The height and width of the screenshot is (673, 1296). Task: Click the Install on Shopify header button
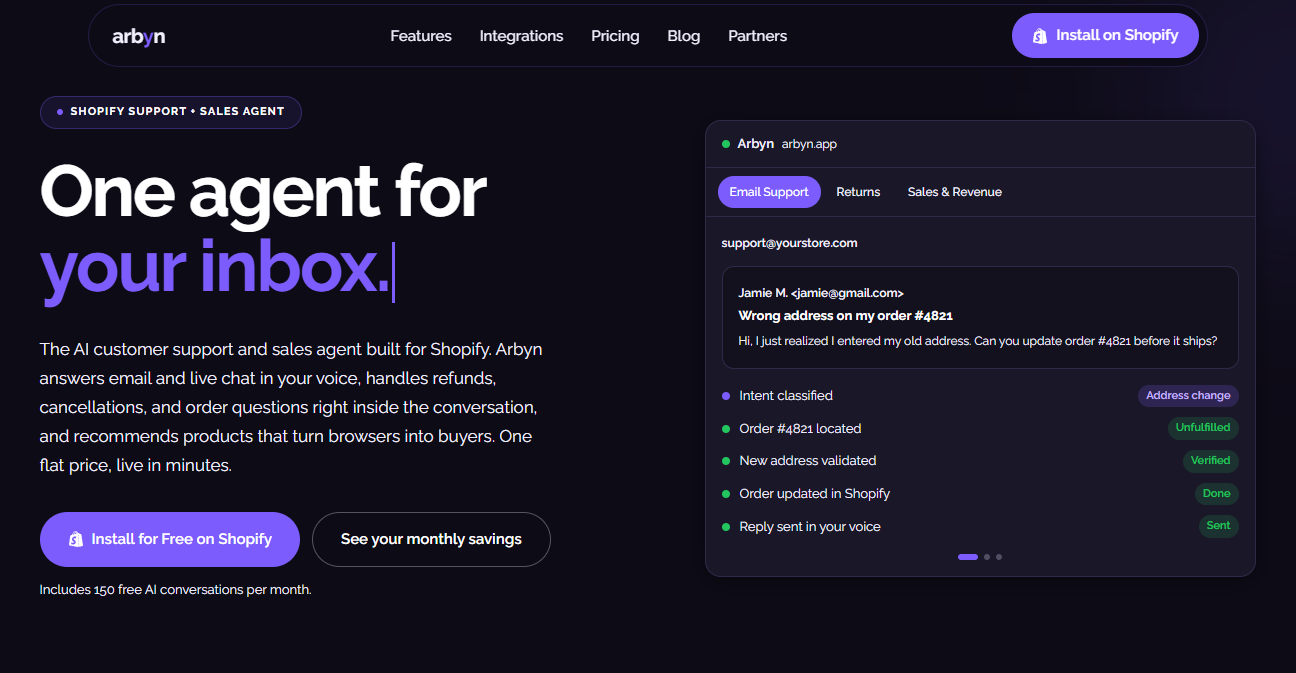(x=1105, y=35)
